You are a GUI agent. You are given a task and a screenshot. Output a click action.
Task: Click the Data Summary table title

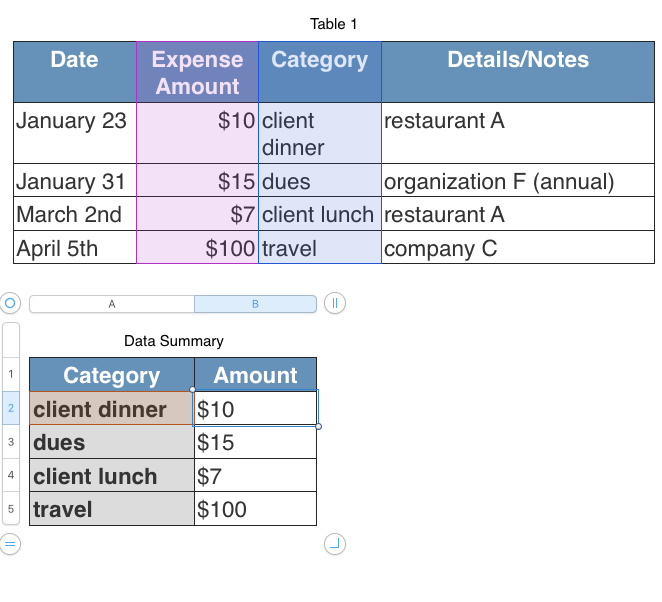tap(173, 341)
